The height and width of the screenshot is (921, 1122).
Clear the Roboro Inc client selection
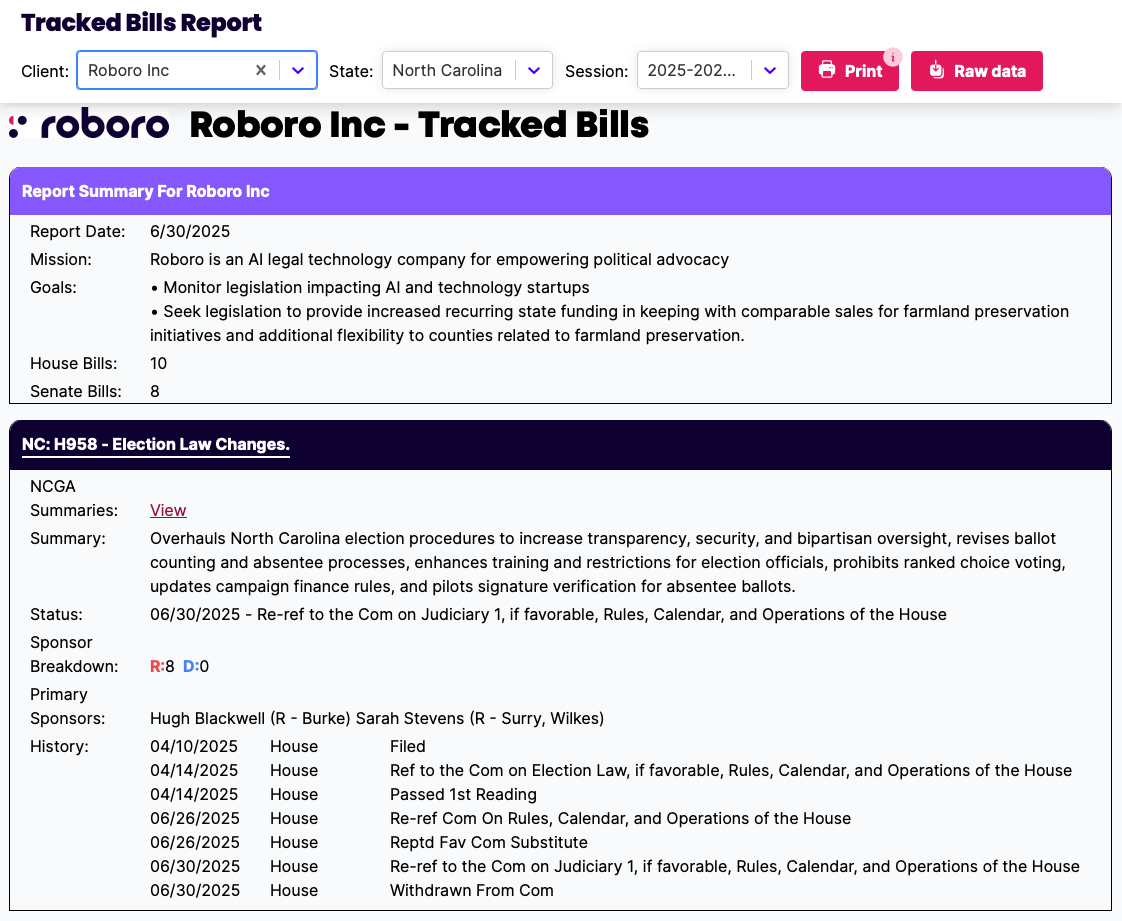coord(261,70)
